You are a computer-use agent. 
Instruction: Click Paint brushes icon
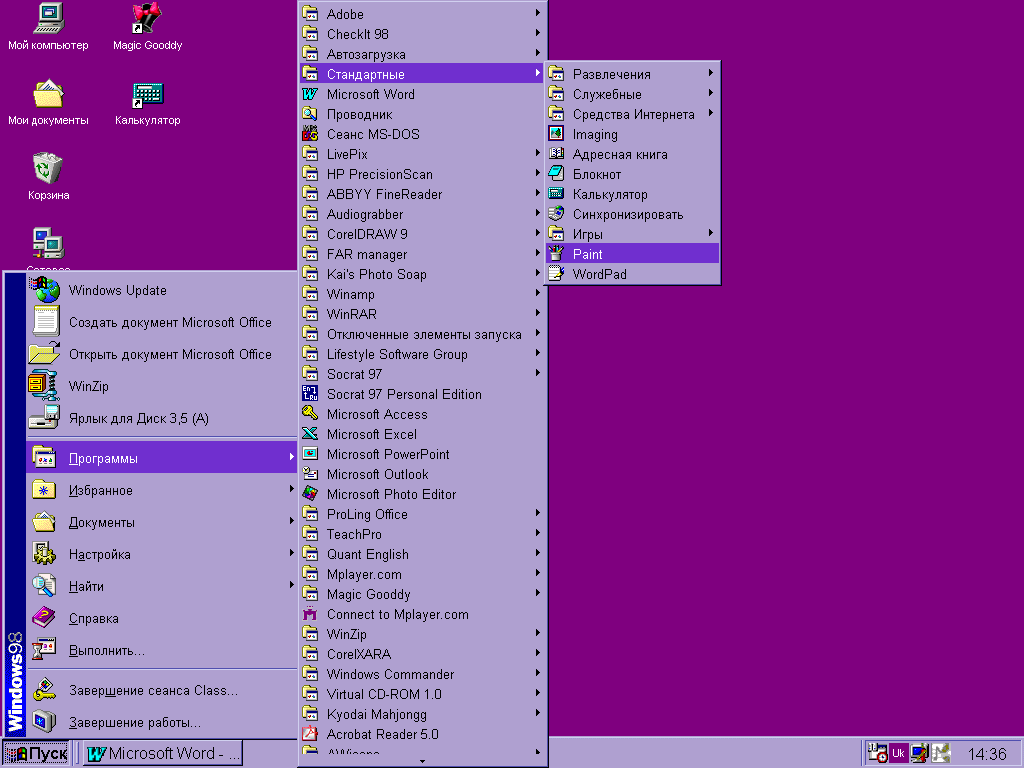556,253
